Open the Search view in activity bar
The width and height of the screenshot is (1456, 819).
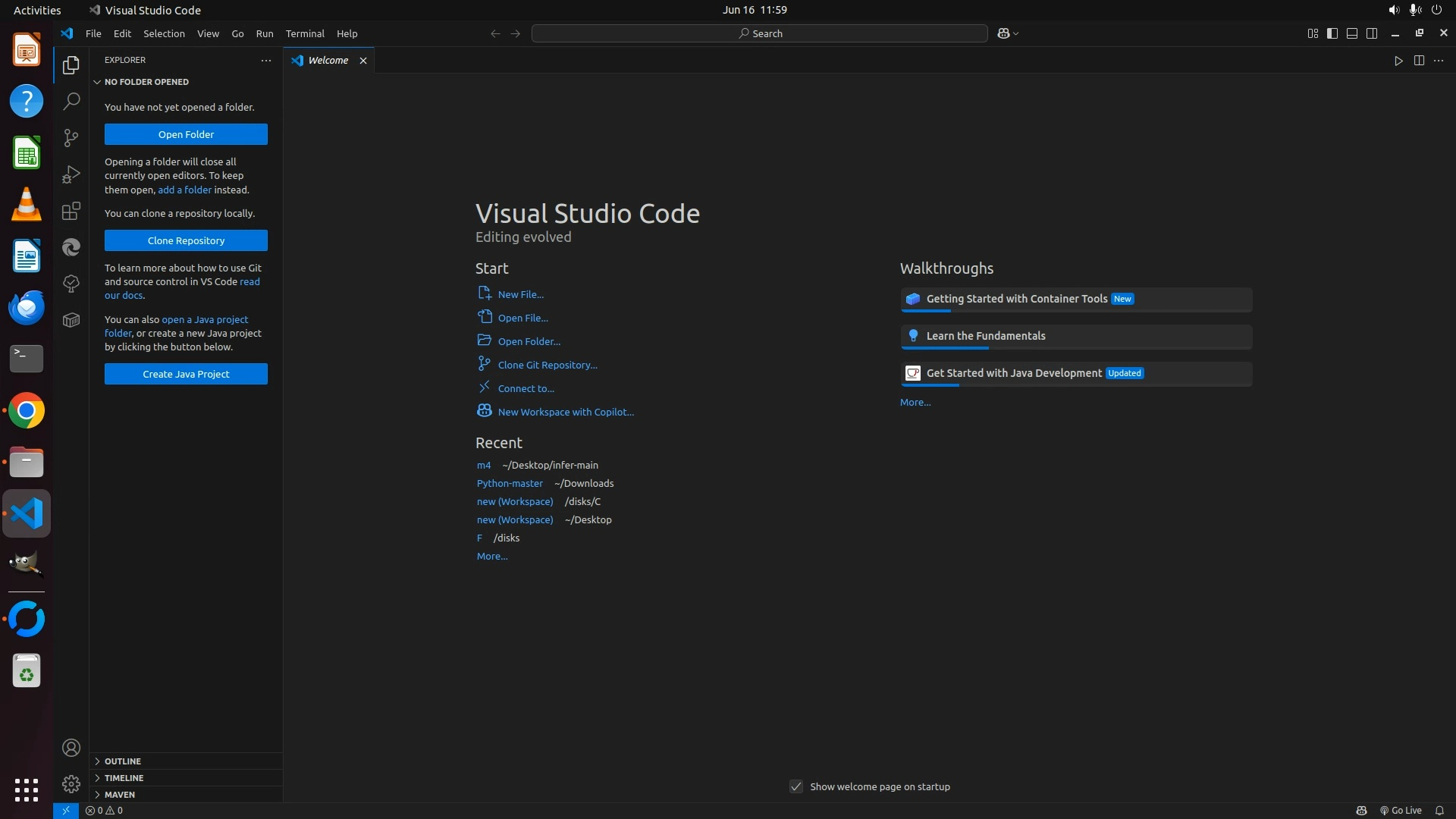pyautogui.click(x=71, y=101)
